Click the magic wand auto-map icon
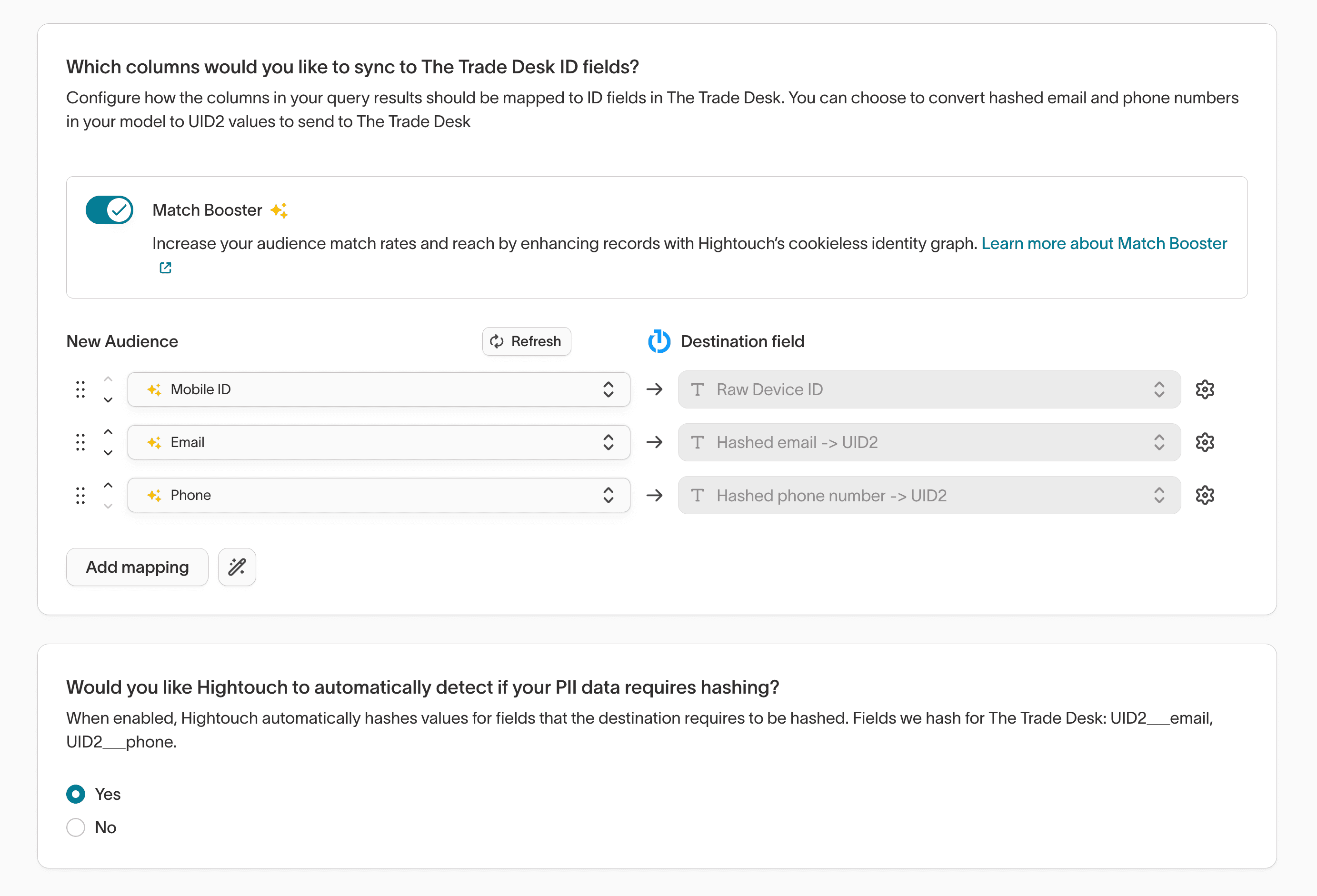Image resolution: width=1317 pixels, height=896 pixels. [x=236, y=567]
